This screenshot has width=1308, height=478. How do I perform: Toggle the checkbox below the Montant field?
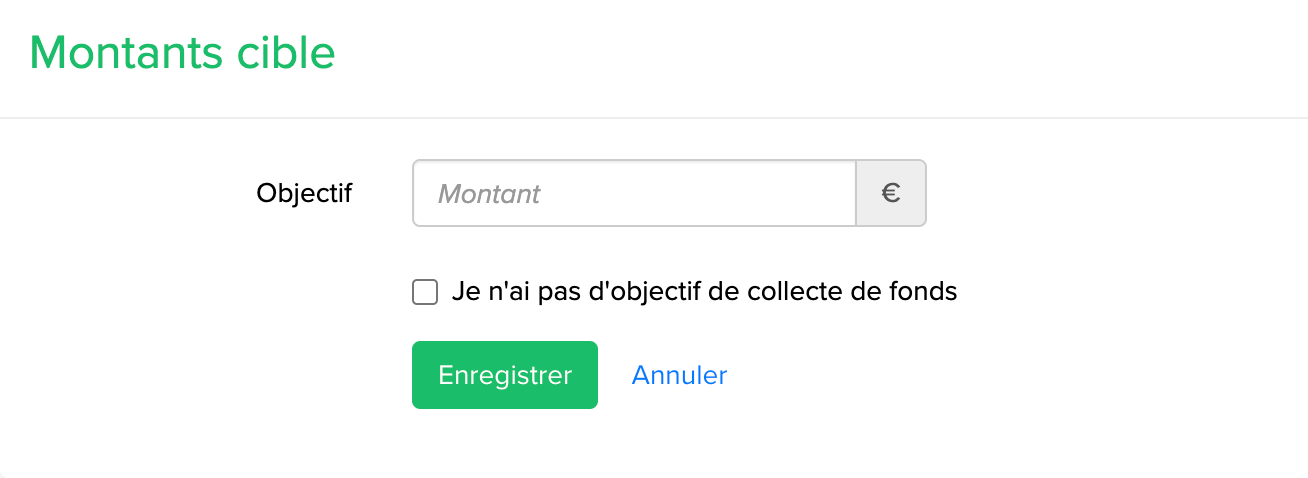point(425,292)
